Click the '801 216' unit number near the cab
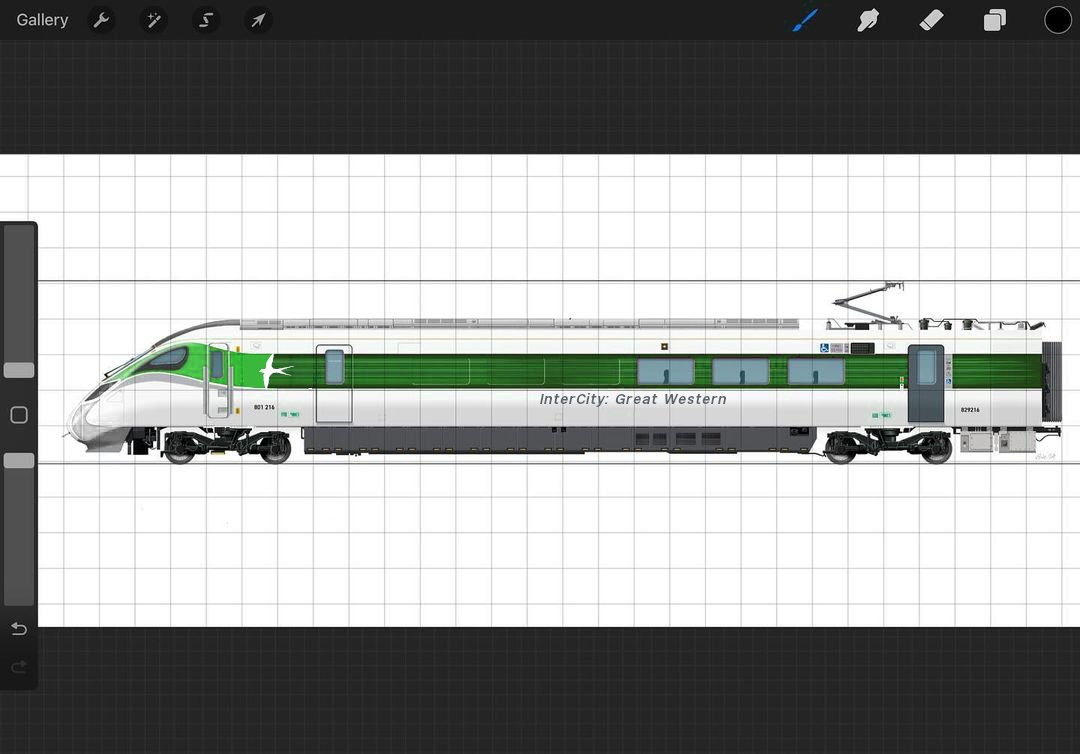The height and width of the screenshot is (754, 1080). point(264,407)
